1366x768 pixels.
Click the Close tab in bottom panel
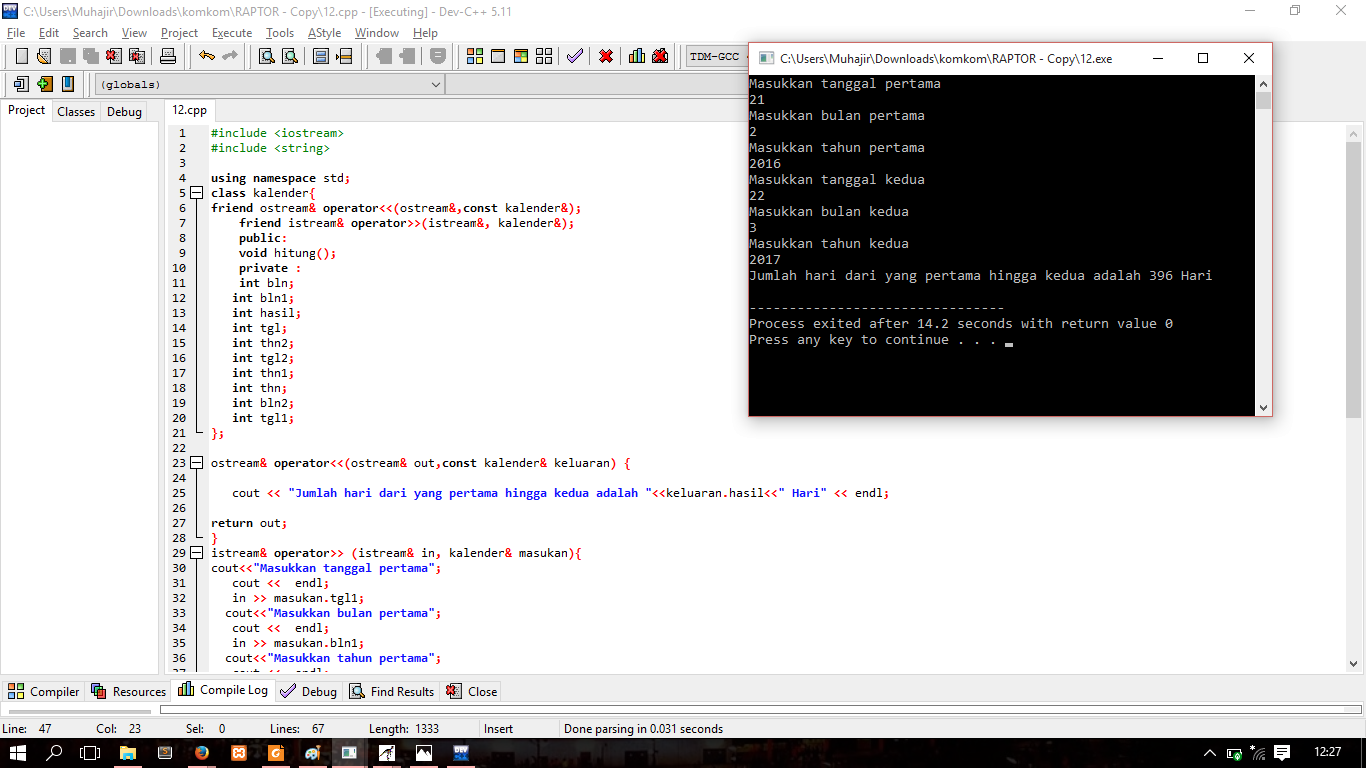[x=472, y=691]
